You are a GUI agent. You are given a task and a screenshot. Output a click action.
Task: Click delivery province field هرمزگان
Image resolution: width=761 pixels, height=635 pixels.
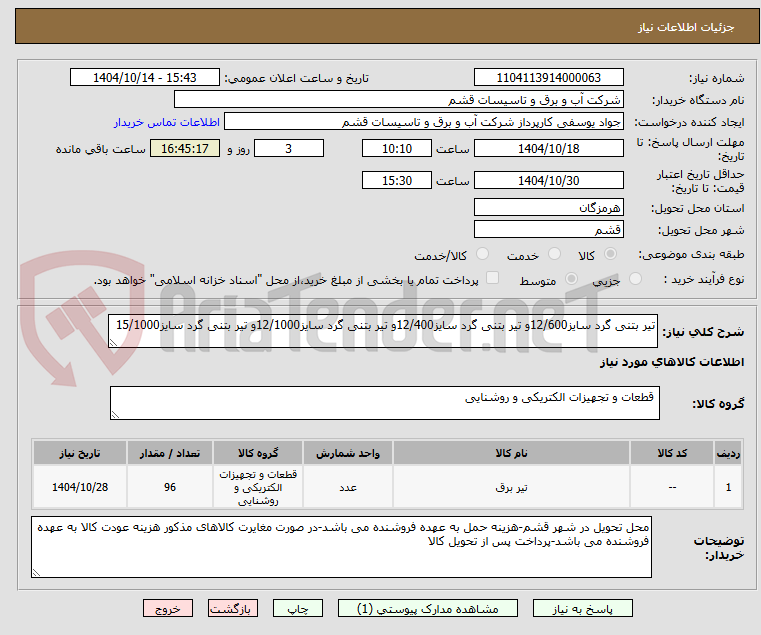point(549,207)
